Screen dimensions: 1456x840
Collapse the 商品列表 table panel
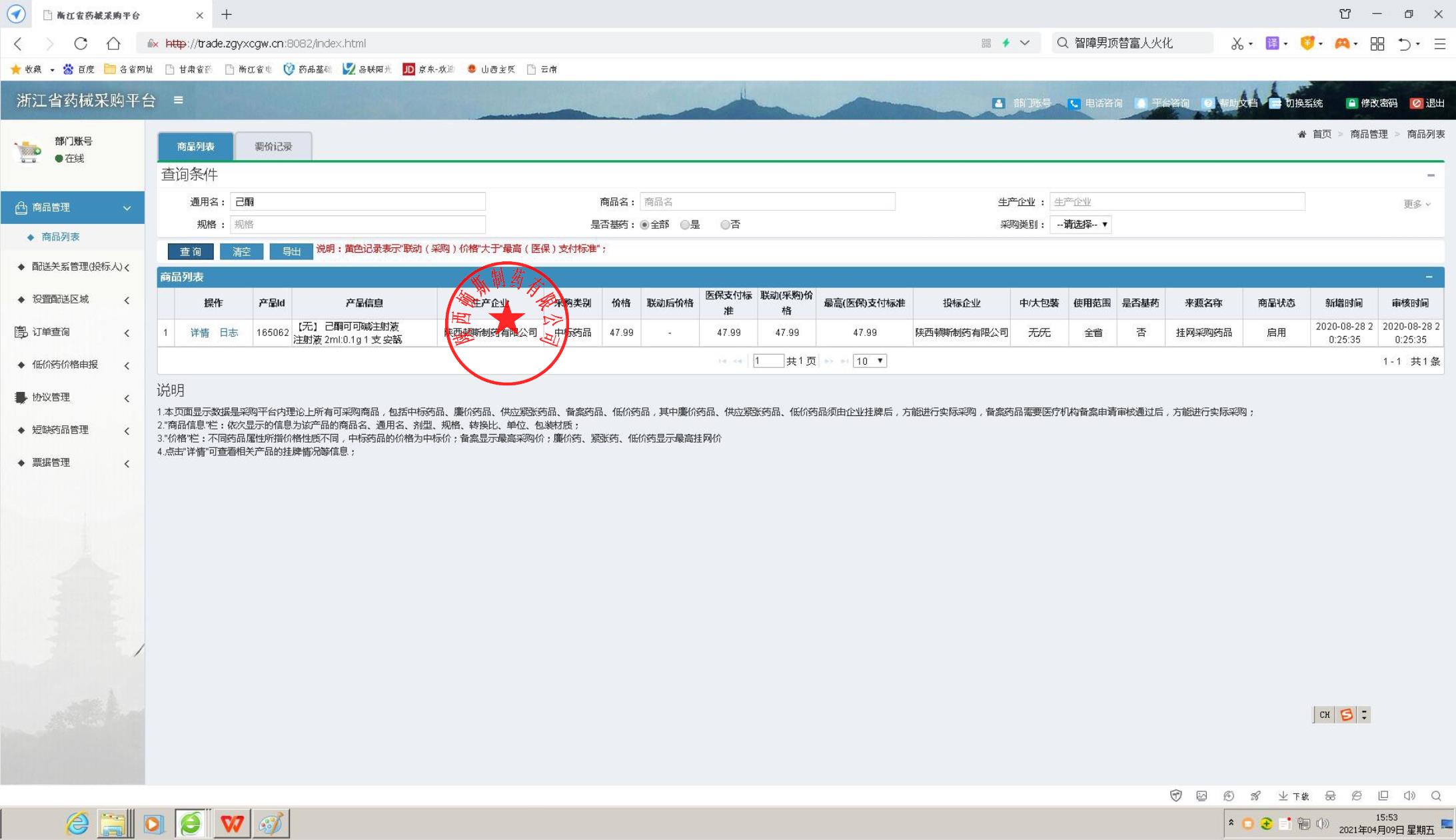pos(1429,277)
